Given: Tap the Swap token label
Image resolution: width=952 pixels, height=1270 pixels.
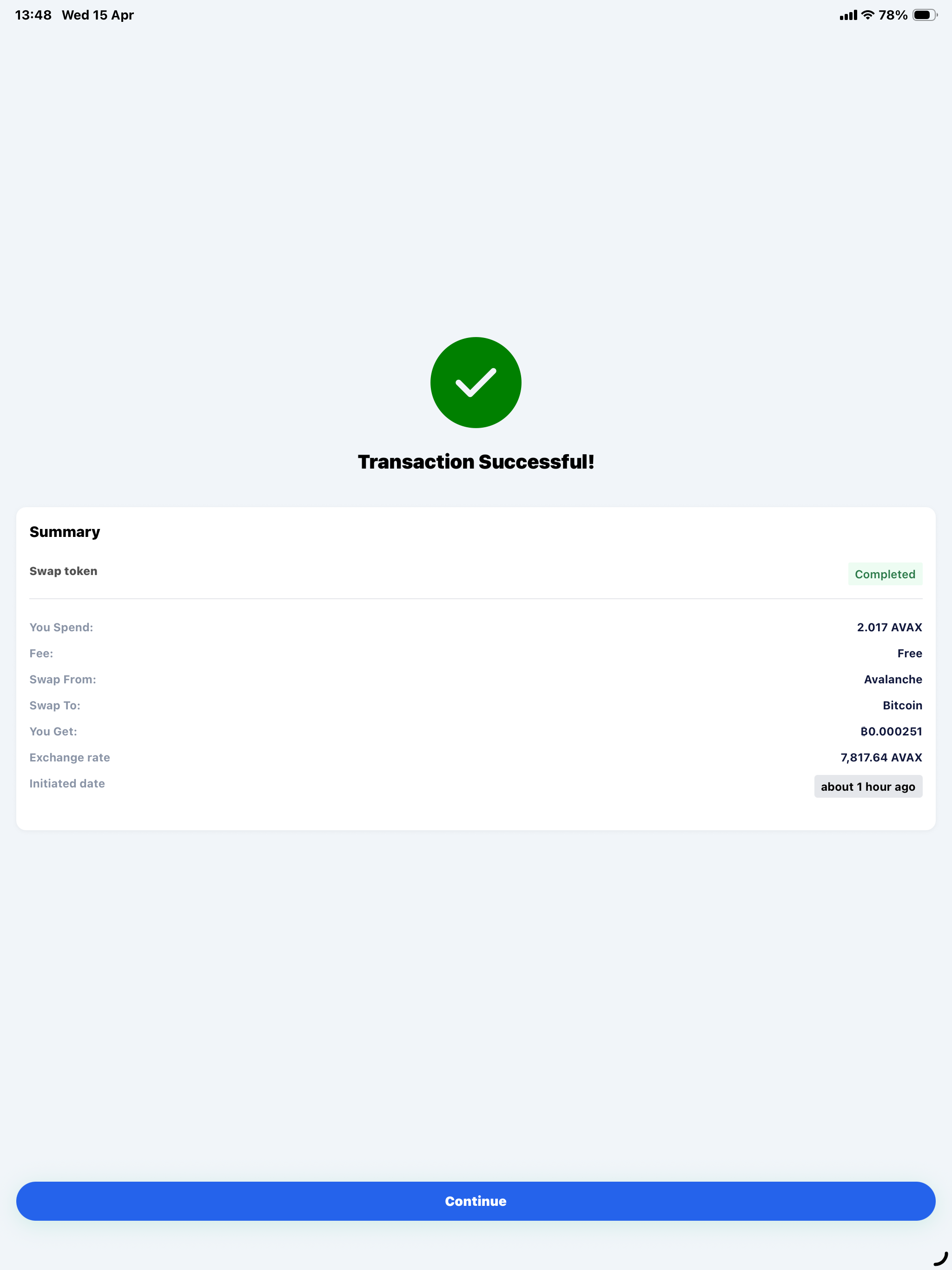Looking at the screenshot, I should click(63, 571).
